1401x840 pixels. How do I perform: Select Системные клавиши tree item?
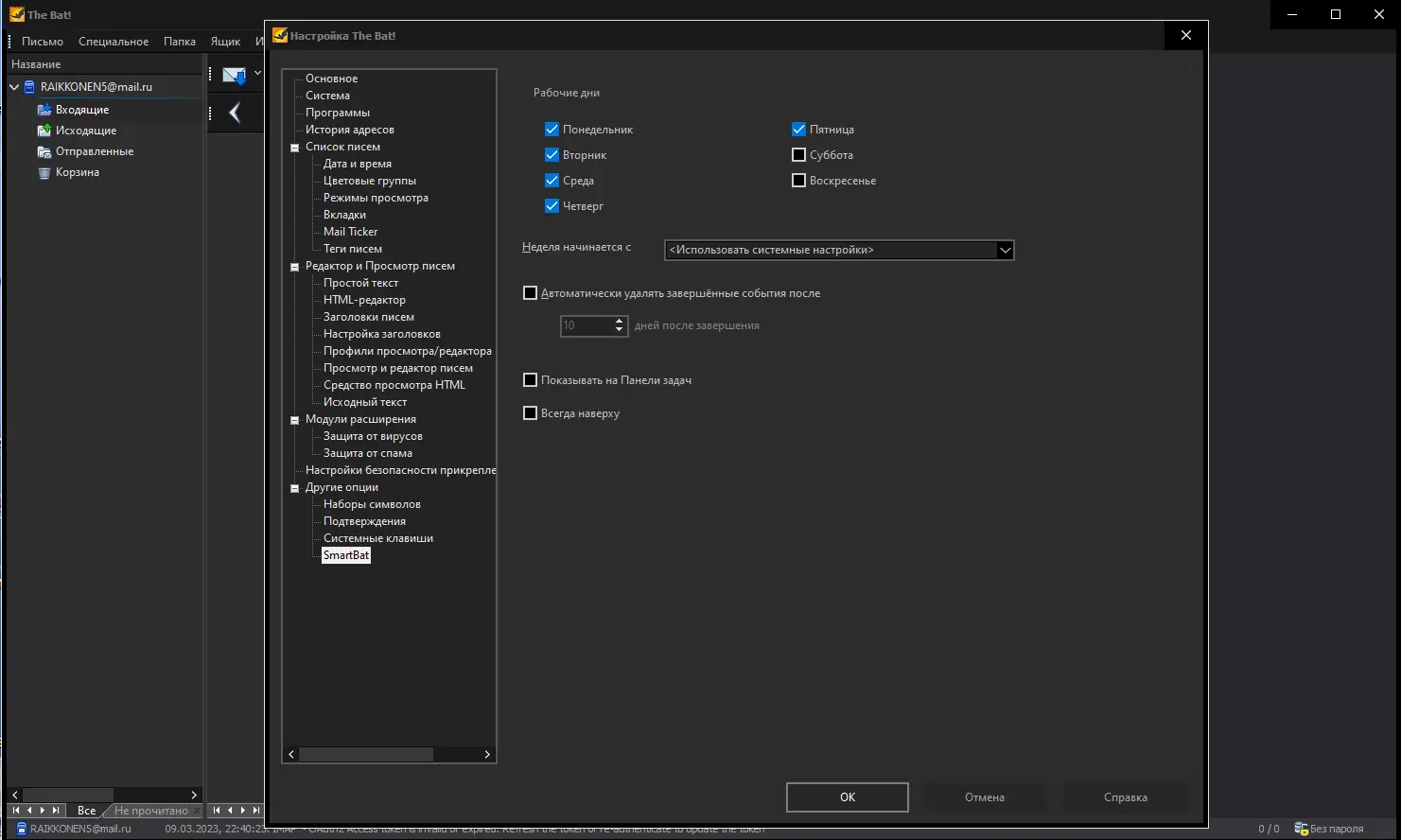tap(378, 538)
